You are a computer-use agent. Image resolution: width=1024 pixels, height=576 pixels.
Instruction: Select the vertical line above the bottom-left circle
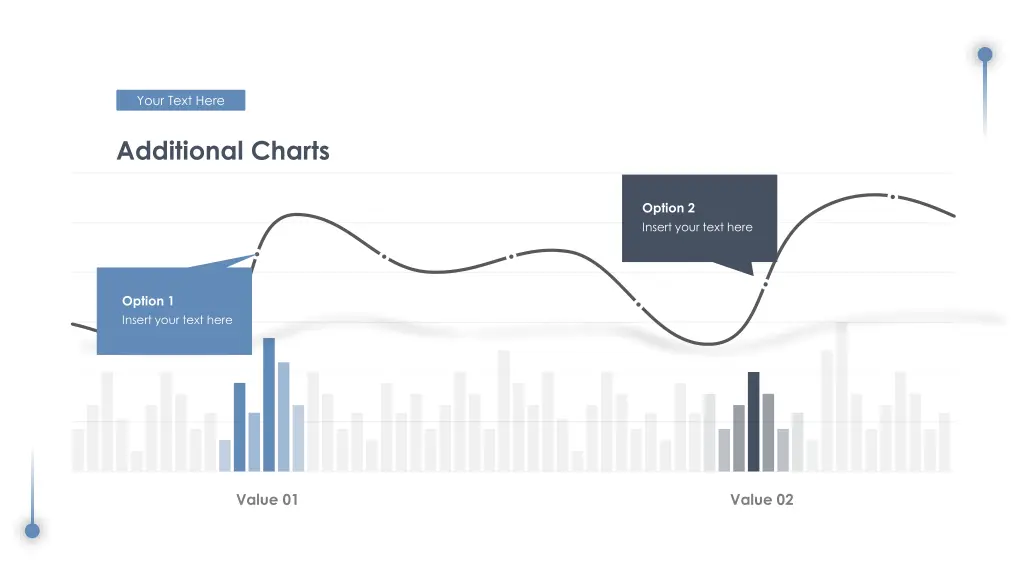coord(32,485)
